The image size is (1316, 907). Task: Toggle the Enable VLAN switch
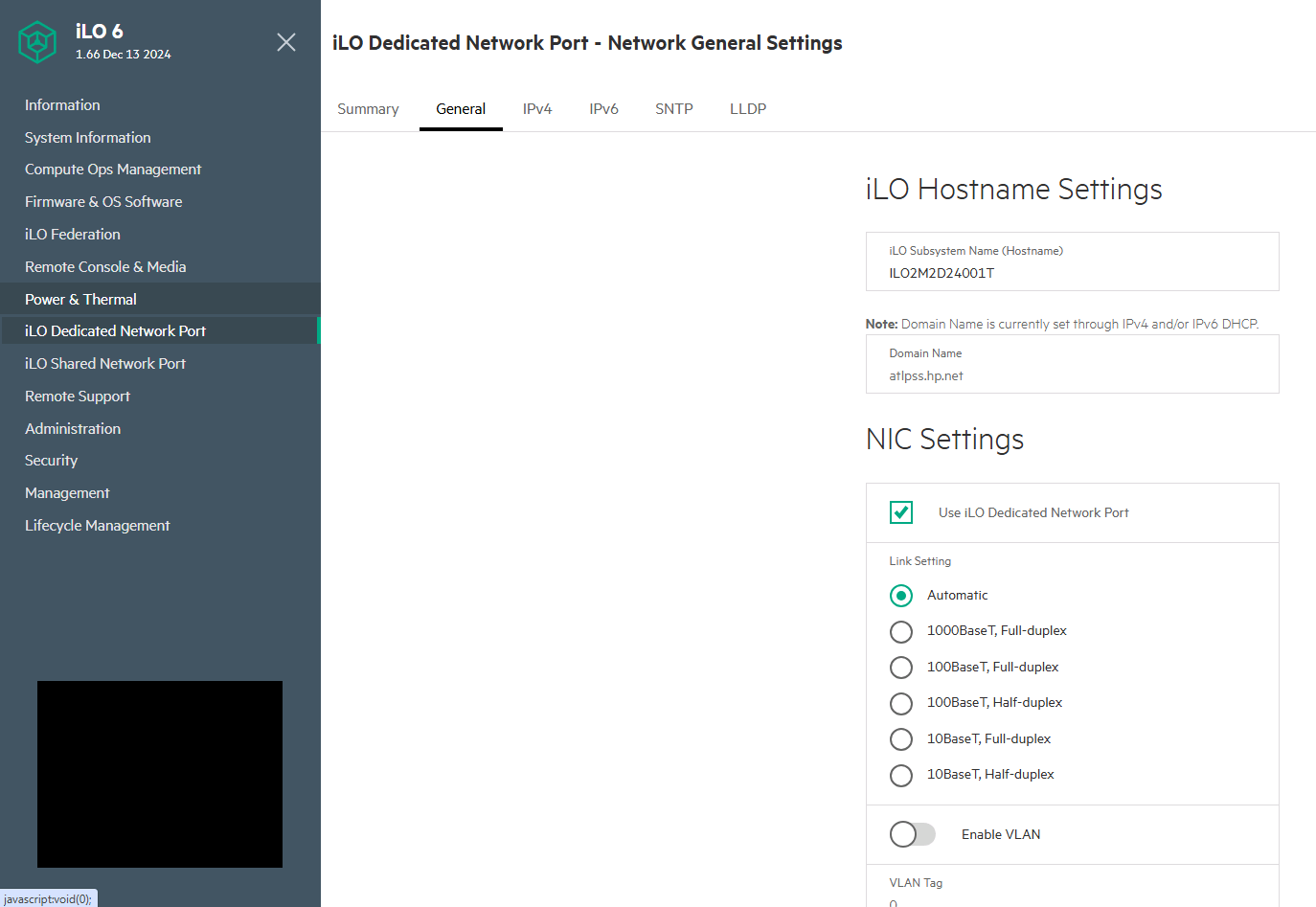click(913, 834)
